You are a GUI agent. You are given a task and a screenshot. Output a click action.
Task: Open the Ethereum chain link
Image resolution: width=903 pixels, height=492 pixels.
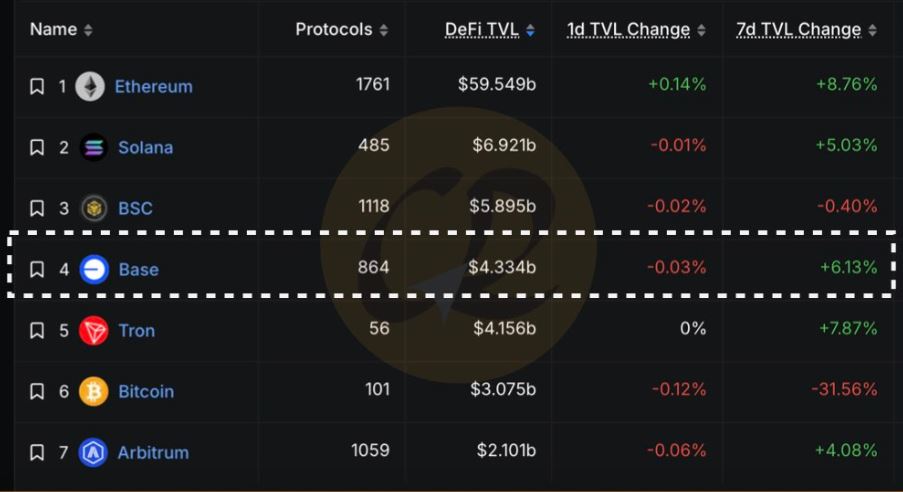[153, 86]
